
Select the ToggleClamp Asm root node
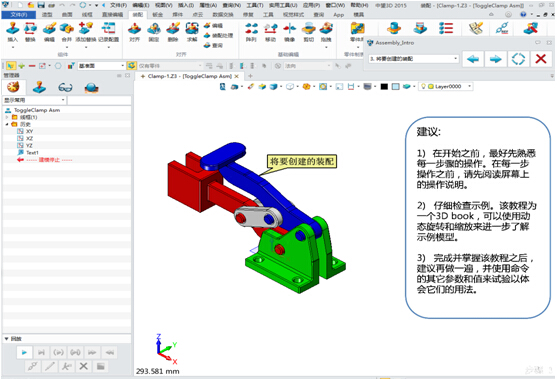click(37, 110)
